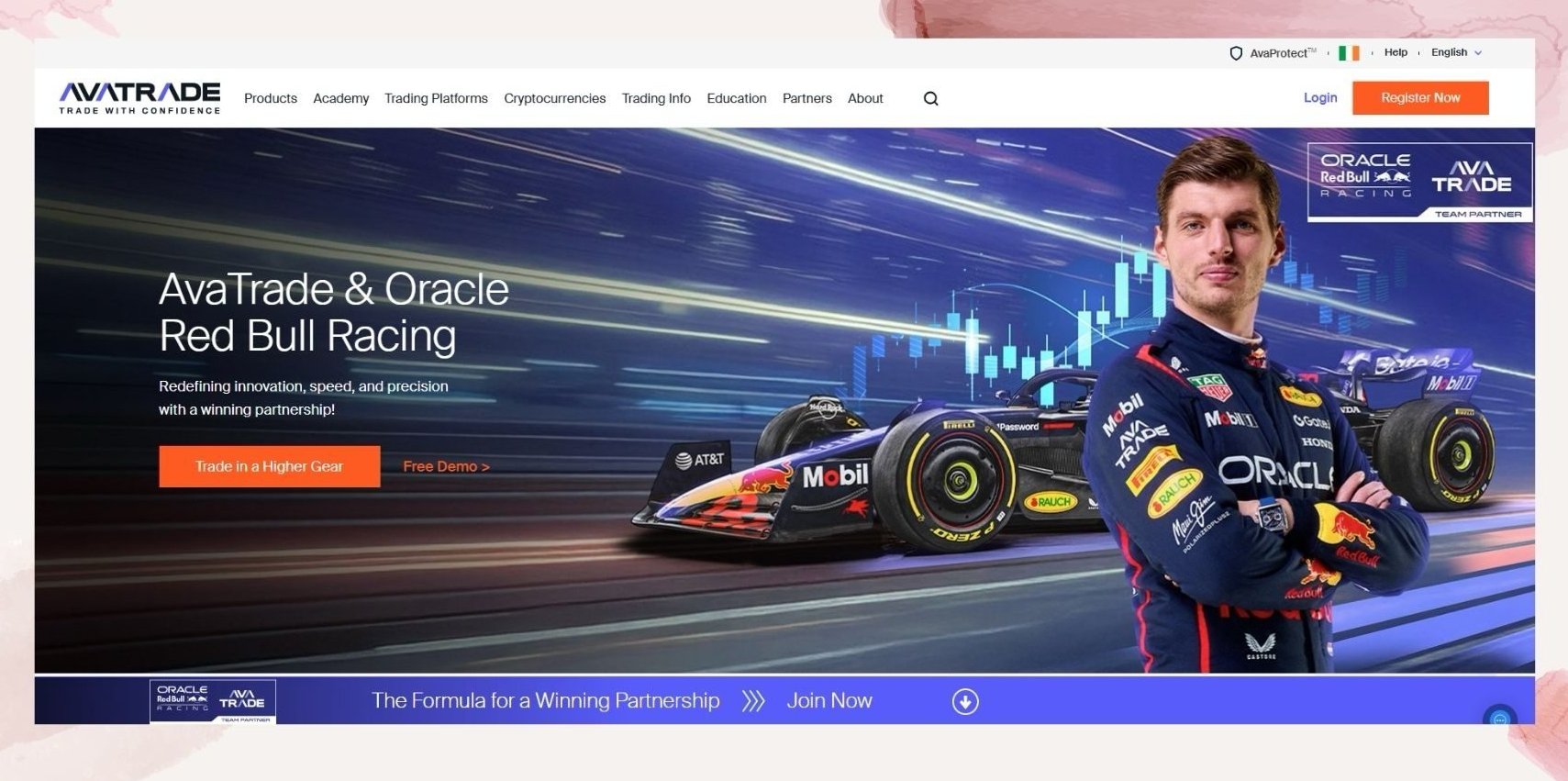Click the Oracle Red Bull AvaTrade partner badge in hero
Viewport: 1568px width, 781px height.
pos(1419,182)
